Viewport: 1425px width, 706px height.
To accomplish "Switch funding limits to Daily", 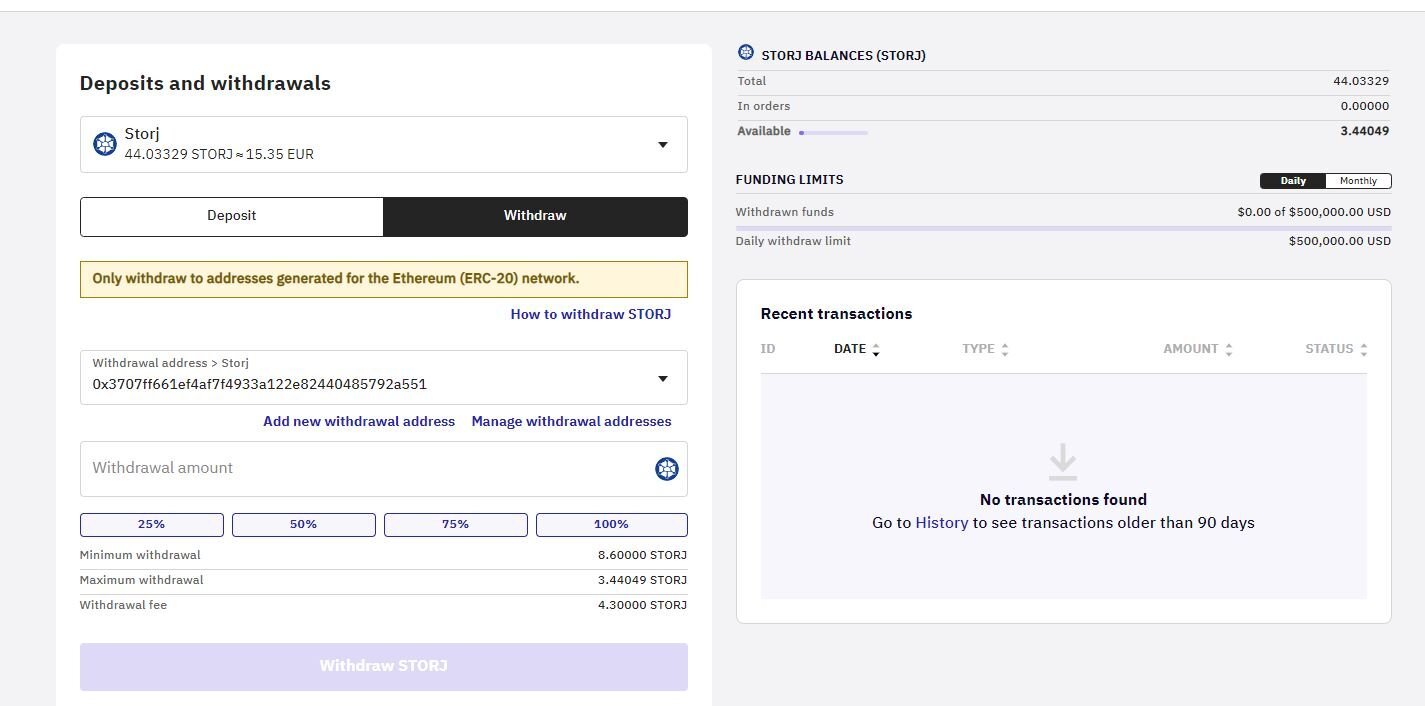I will tap(1293, 181).
